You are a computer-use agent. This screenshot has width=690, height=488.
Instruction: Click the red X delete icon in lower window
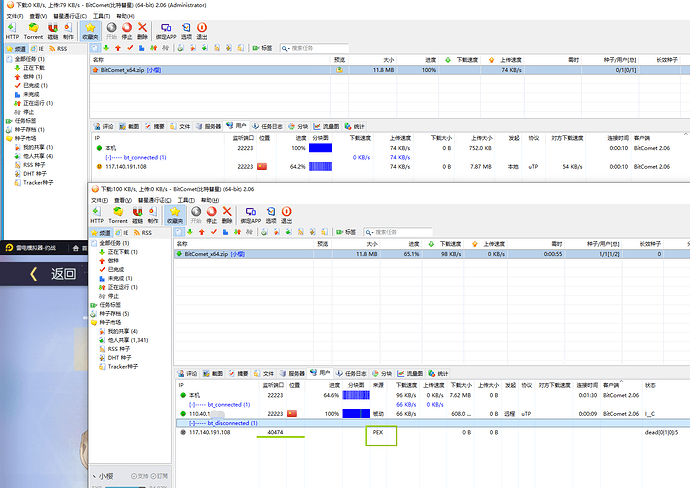(x=227, y=215)
